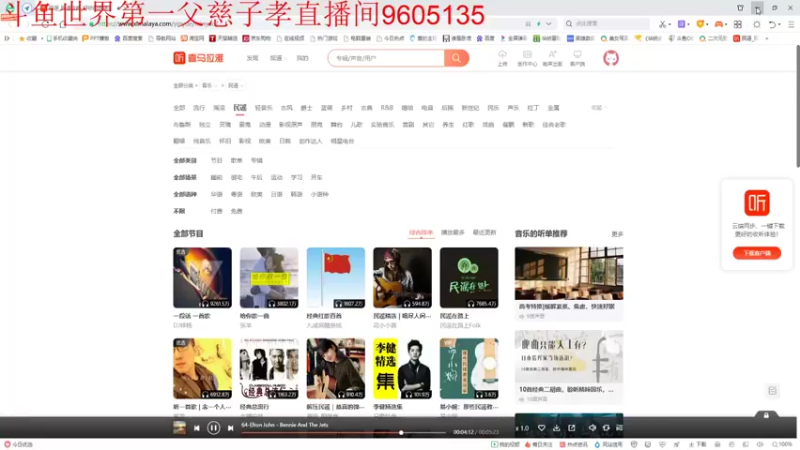Filter by the 免费 free option

coord(236,211)
